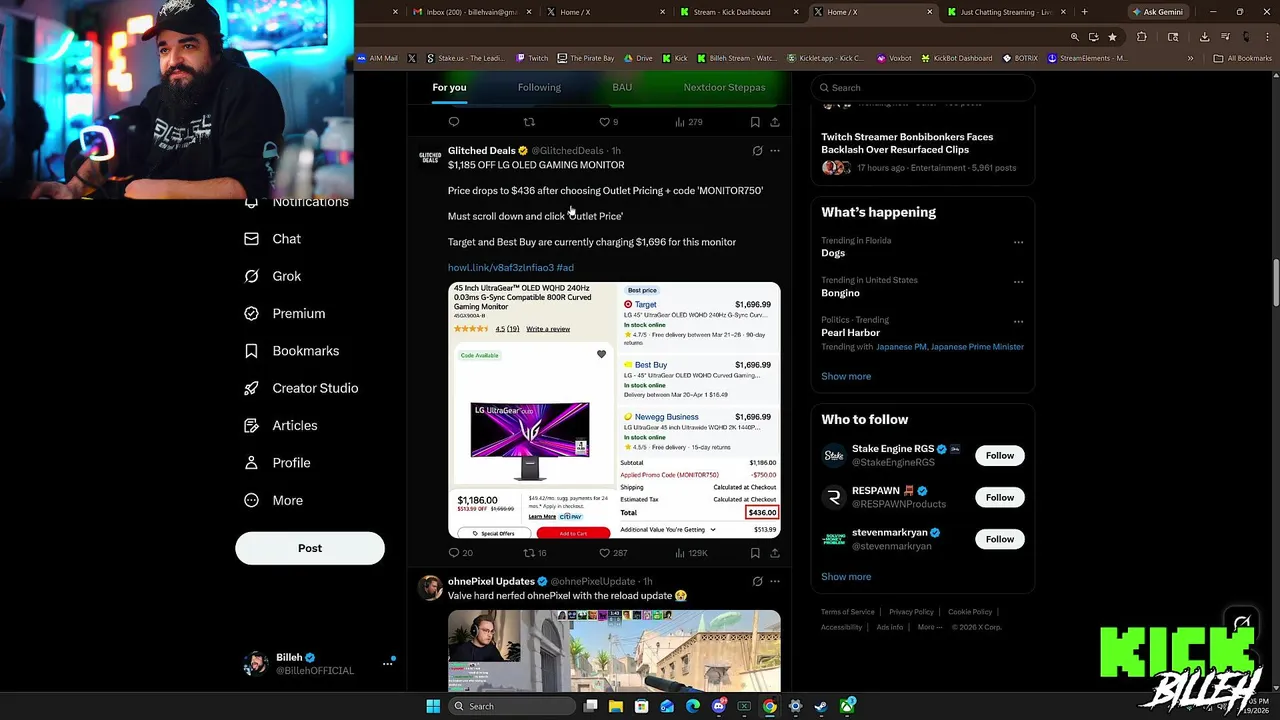The height and width of the screenshot is (720, 1280).
Task: Open Bookmarks in X sidebar
Action: pyautogui.click(x=292, y=351)
